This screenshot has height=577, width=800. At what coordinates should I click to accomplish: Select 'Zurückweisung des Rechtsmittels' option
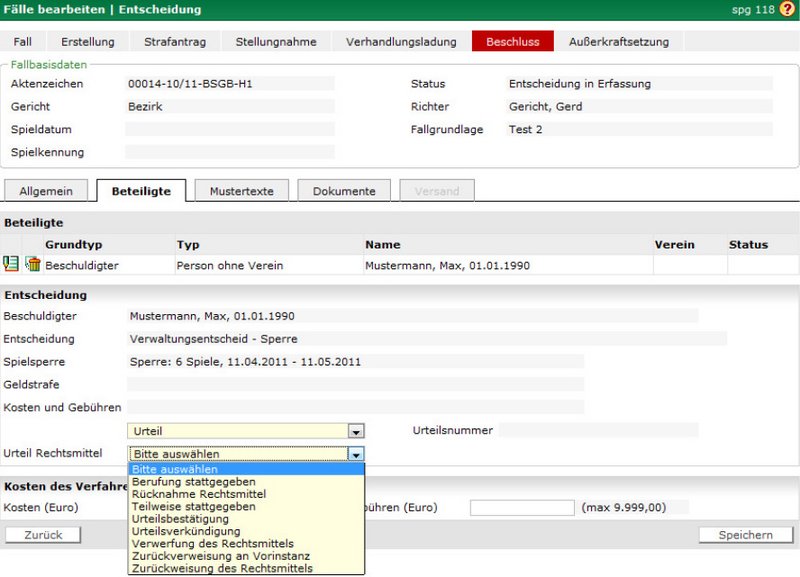coord(222,568)
